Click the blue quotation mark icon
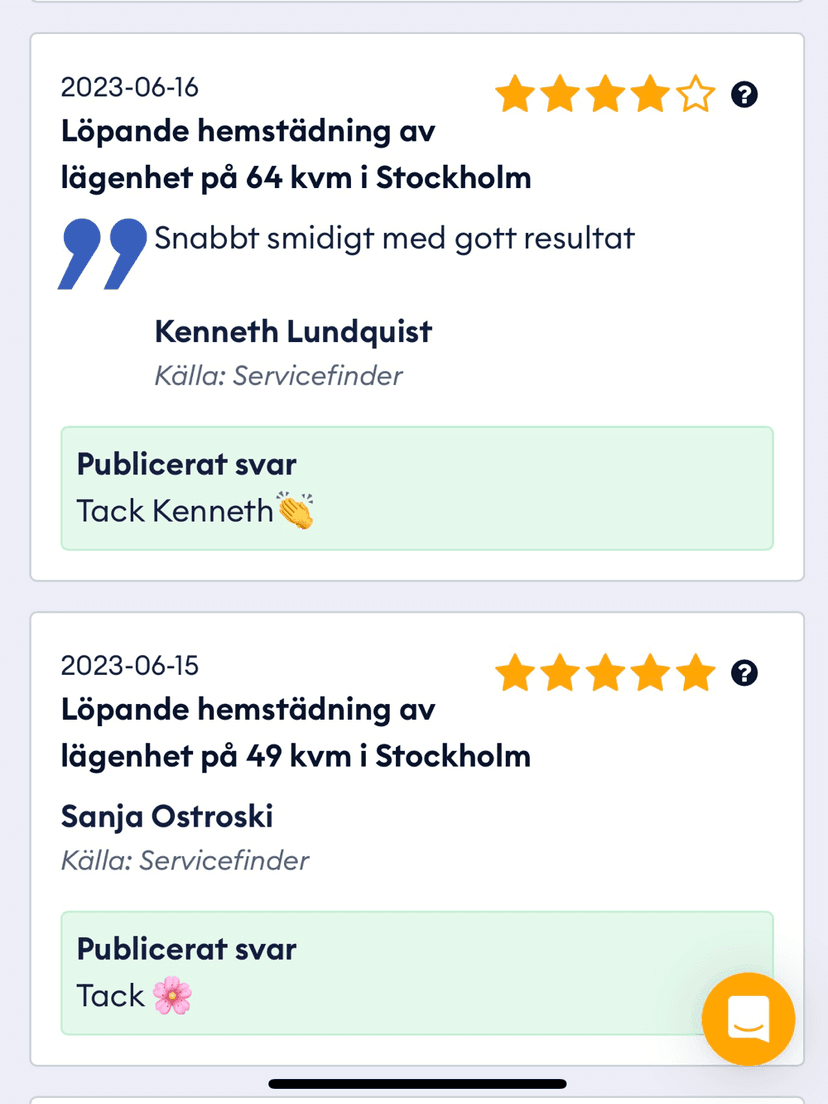This screenshot has height=1104, width=828. [x=103, y=254]
